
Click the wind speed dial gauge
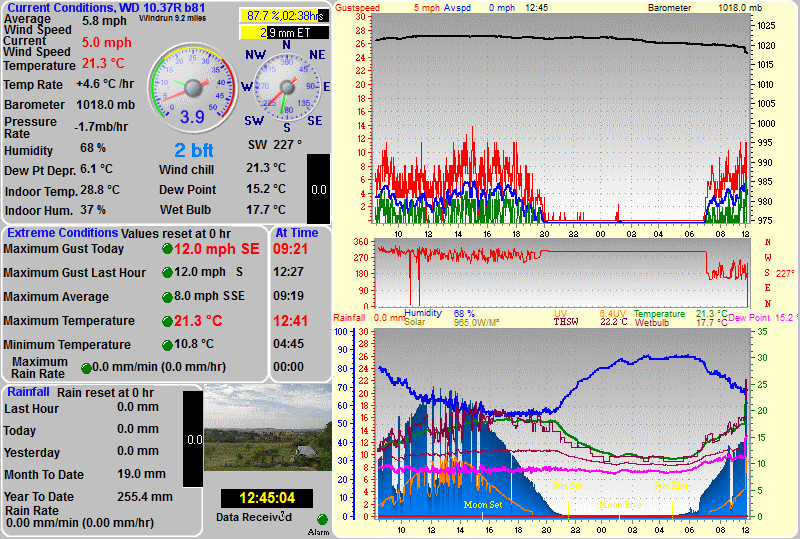coord(193,88)
